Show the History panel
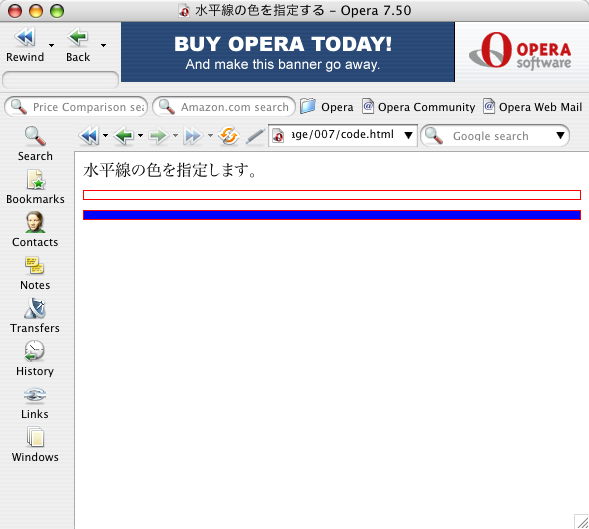 coord(35,358)
